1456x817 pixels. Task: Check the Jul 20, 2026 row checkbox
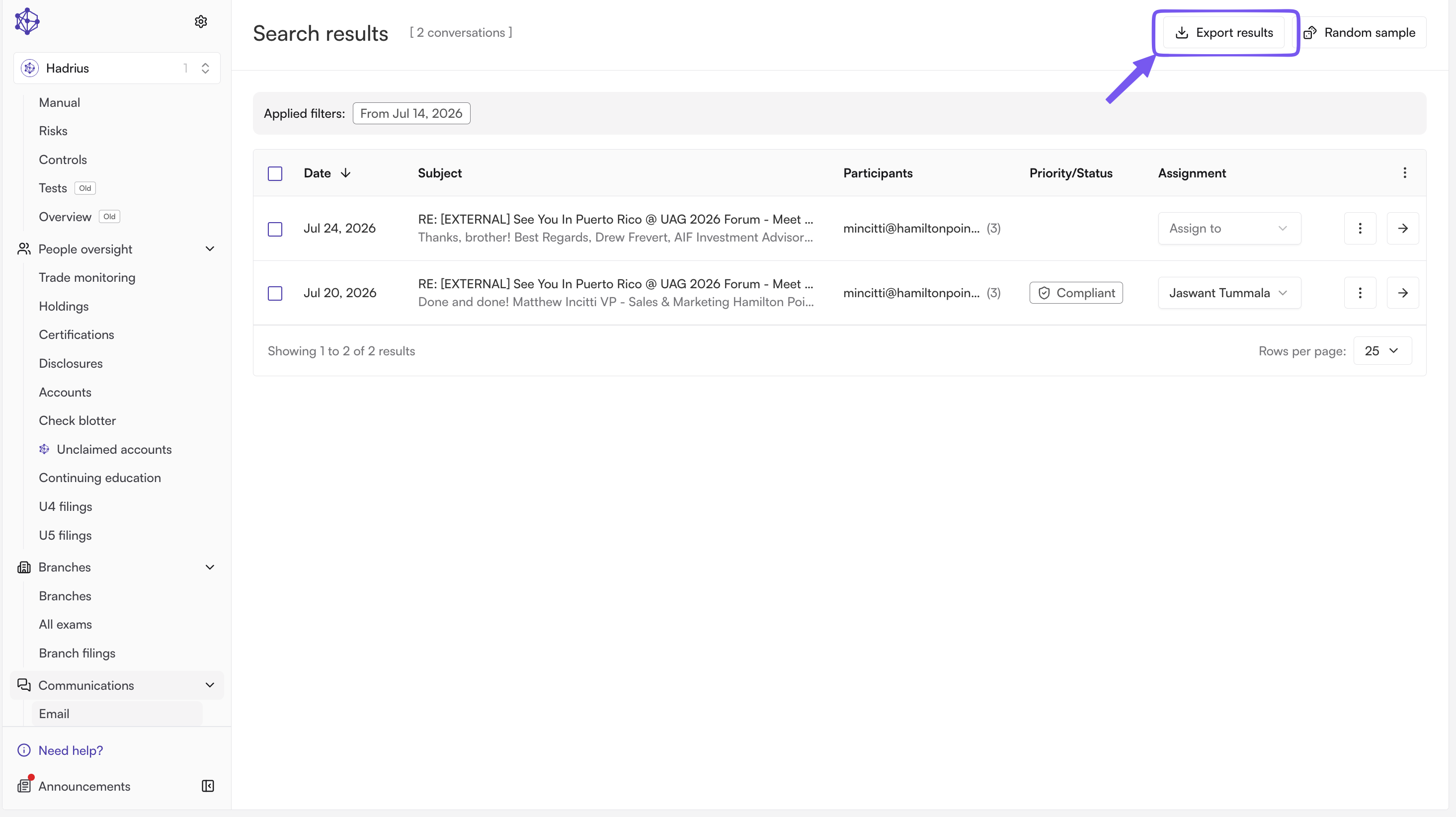[275, 293]
